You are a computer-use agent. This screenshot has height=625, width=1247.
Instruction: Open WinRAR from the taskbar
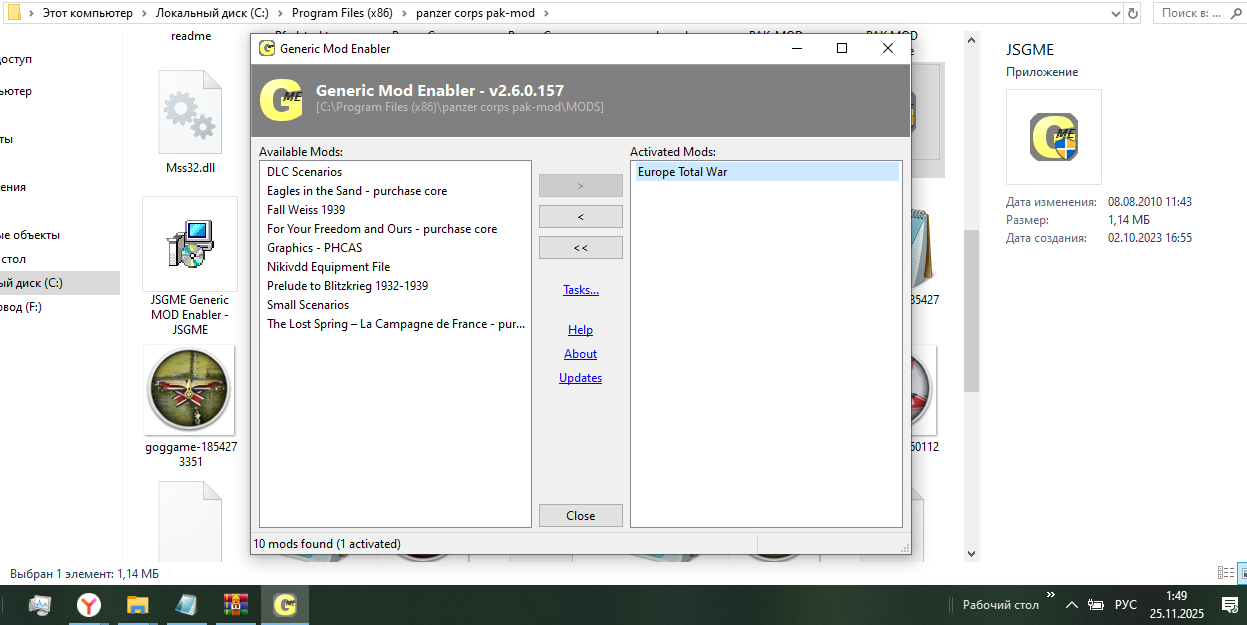click(x=236, y=605)
